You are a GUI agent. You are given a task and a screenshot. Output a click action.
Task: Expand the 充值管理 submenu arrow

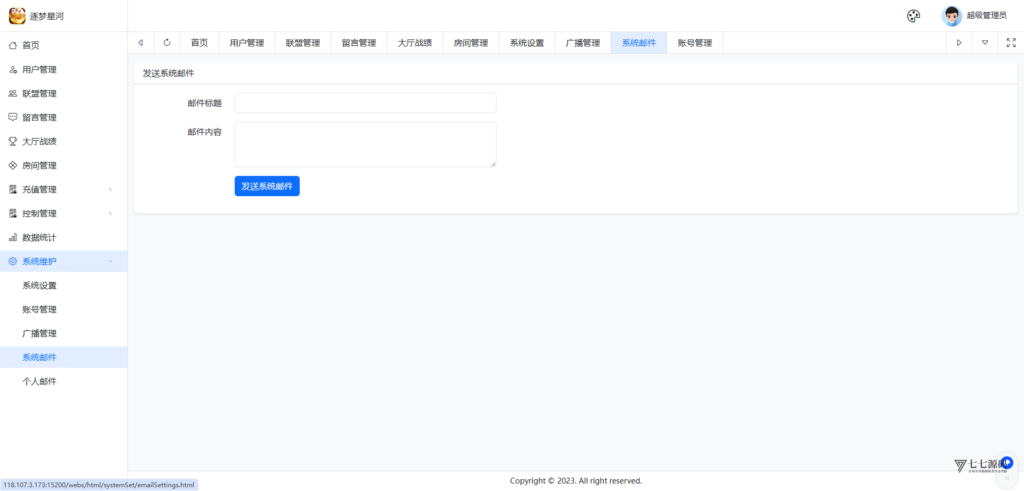tap(110, 189)
